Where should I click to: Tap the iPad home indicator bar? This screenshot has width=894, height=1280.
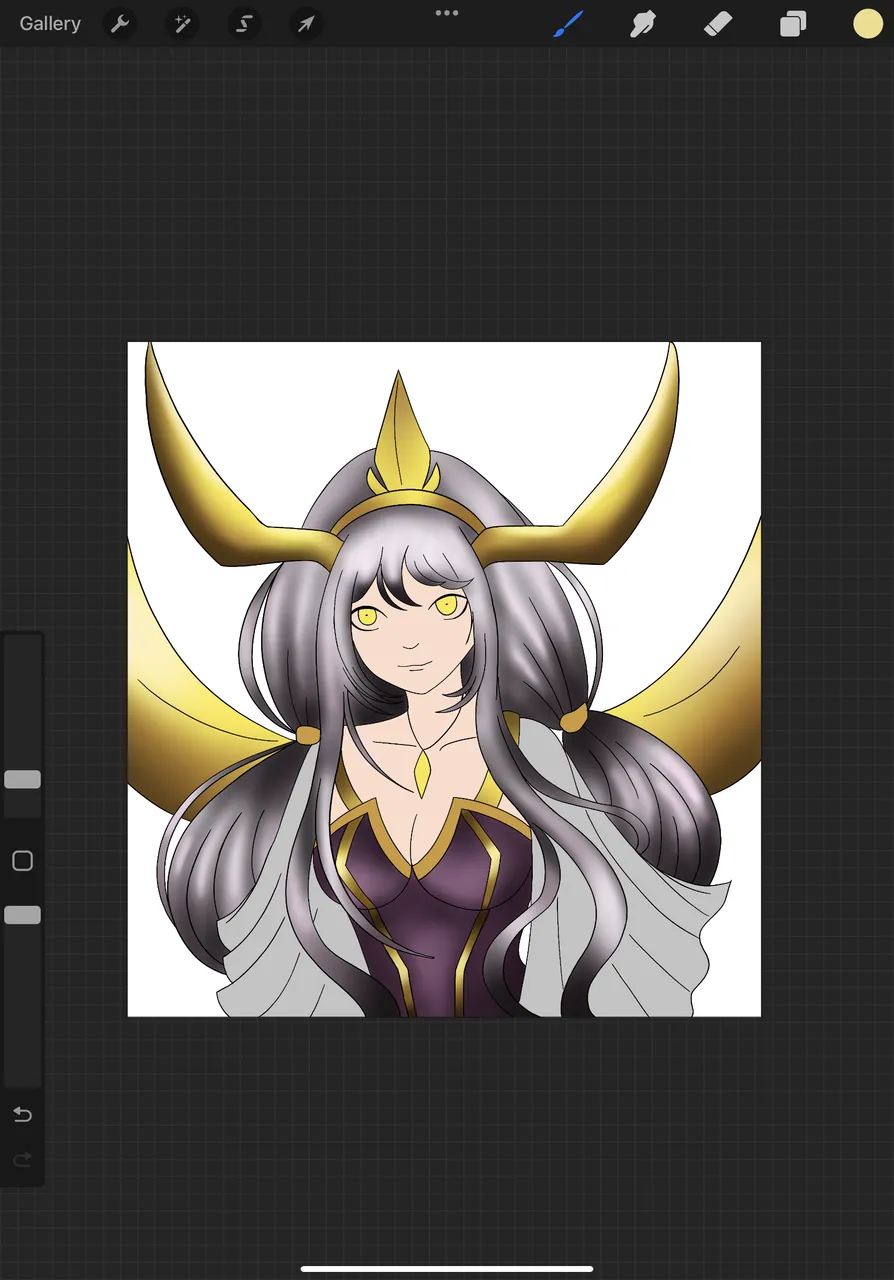coord(447,1269)
